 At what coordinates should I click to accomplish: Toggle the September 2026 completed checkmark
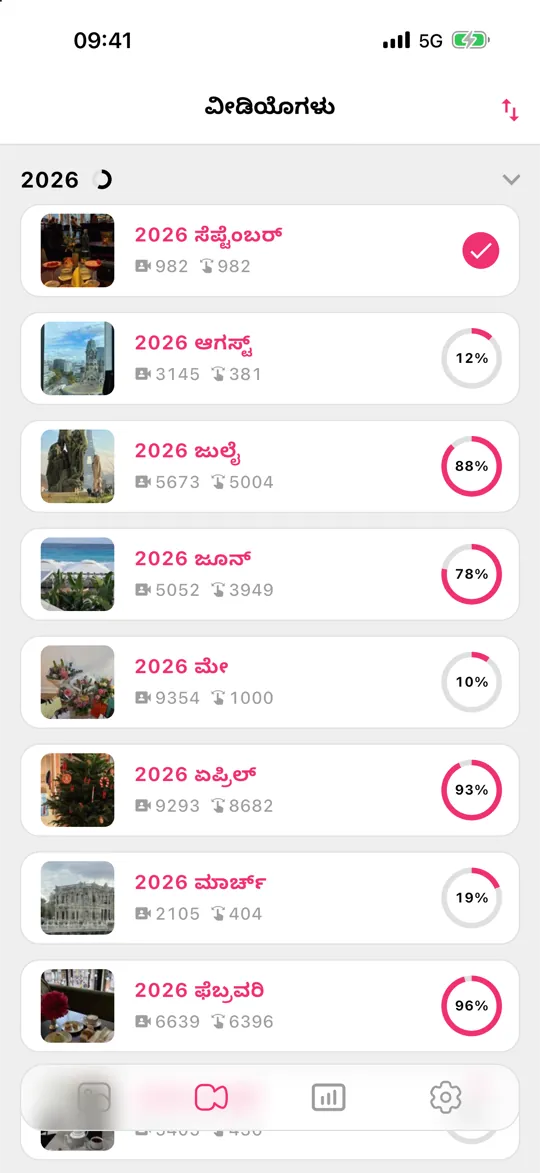(x=480, y=251)
